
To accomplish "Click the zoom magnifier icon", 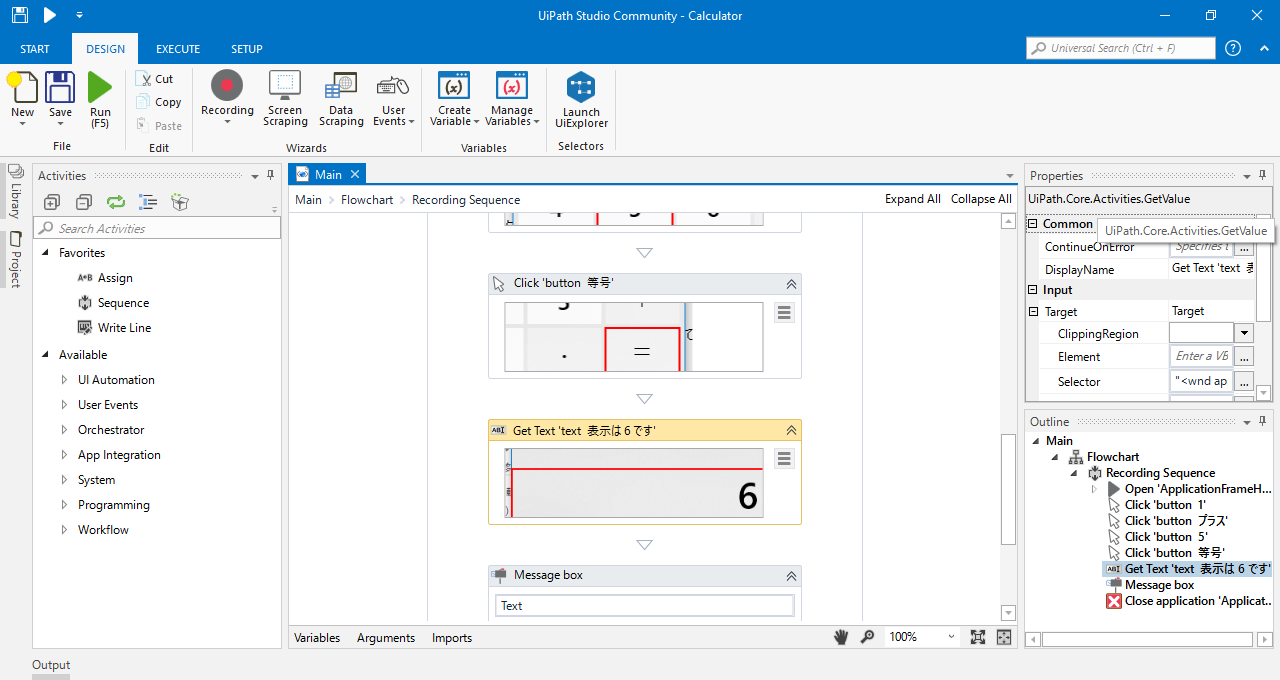I will pos(867,637).
